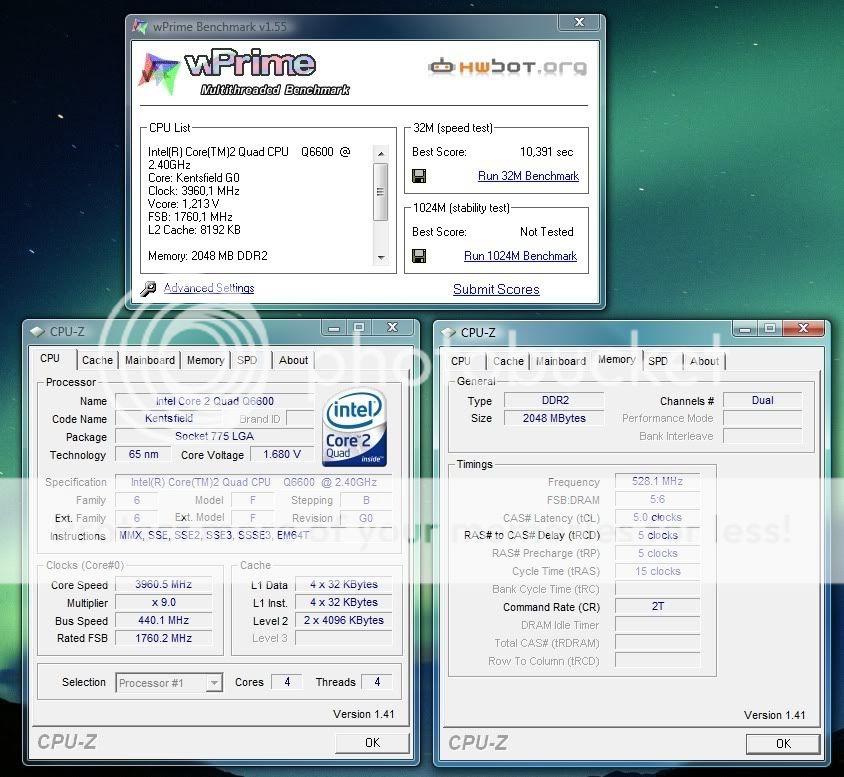Select CPU tab in left CPU-Z window
Screen dimensions: 844x777
(x=50, y=358)
